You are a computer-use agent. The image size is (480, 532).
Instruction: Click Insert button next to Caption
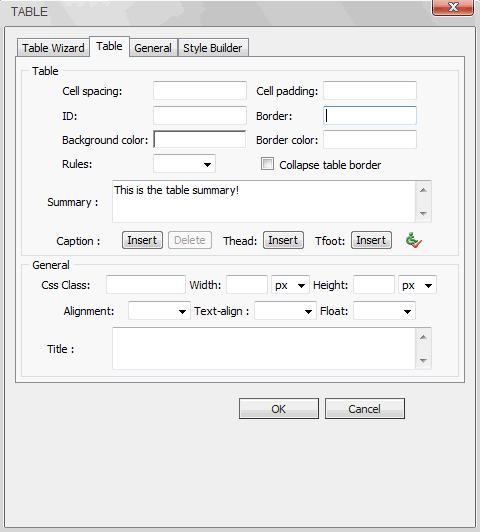(142, 240)
